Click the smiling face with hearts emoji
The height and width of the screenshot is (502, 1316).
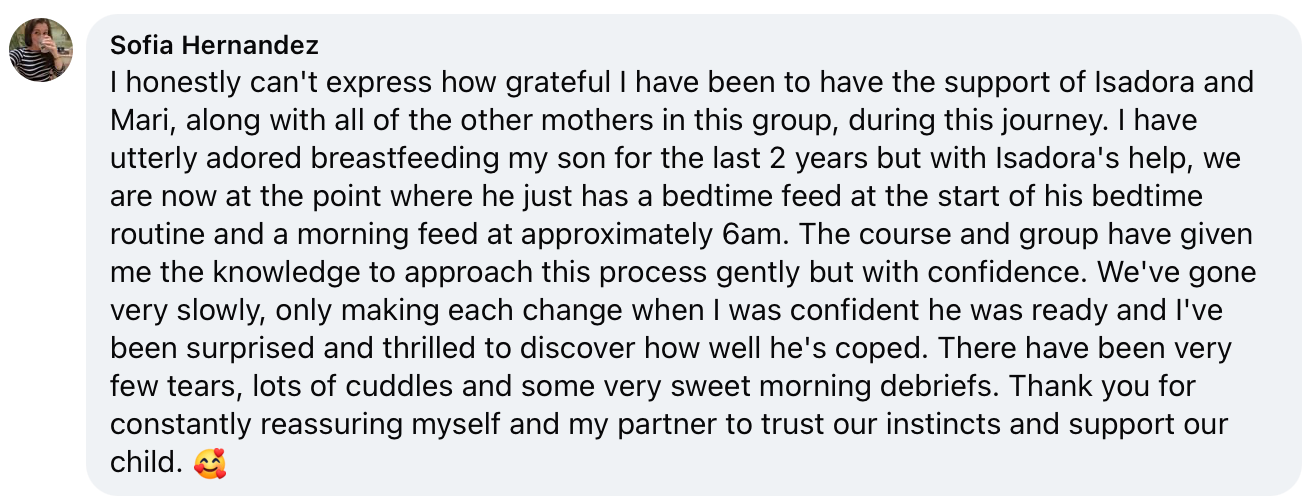tap(210, 464)
